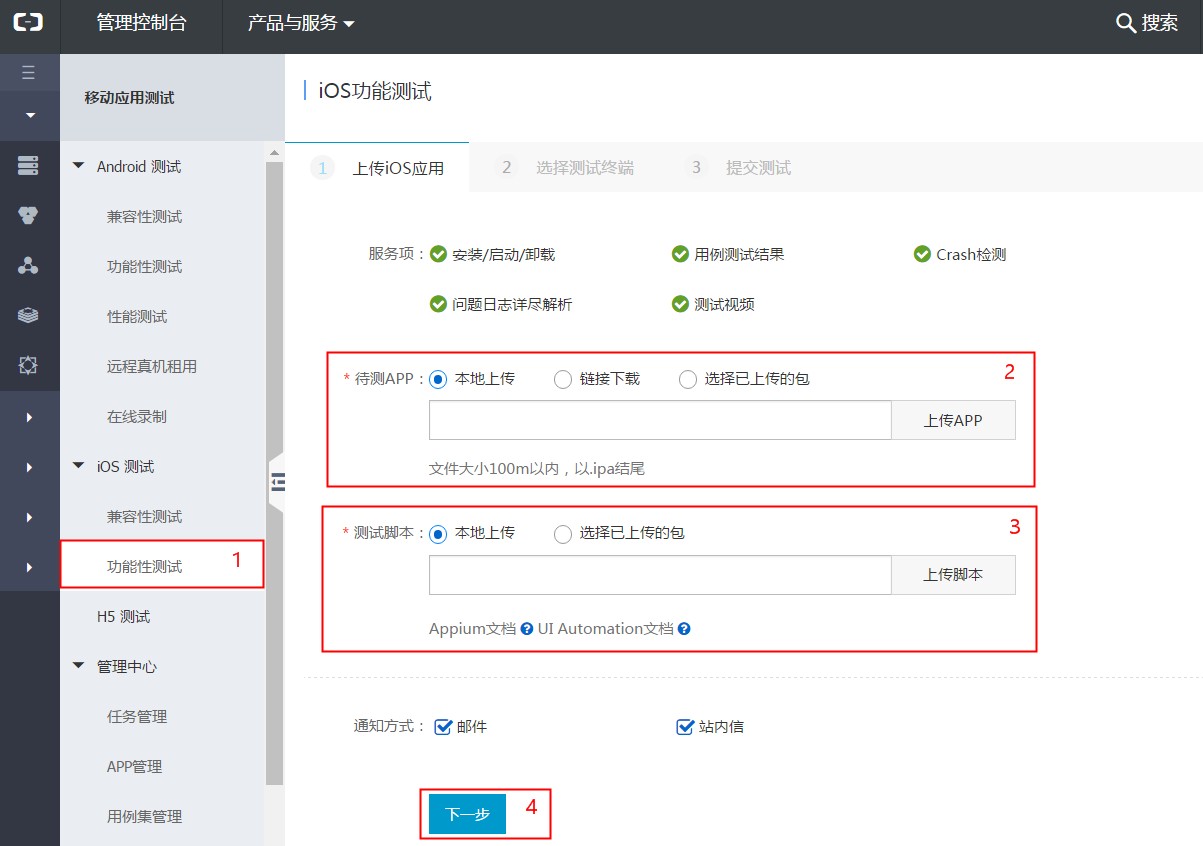Click the 搜索 text in top bar
Image resolution: width=1203 pixels, height=846 pixels.
1160,23
